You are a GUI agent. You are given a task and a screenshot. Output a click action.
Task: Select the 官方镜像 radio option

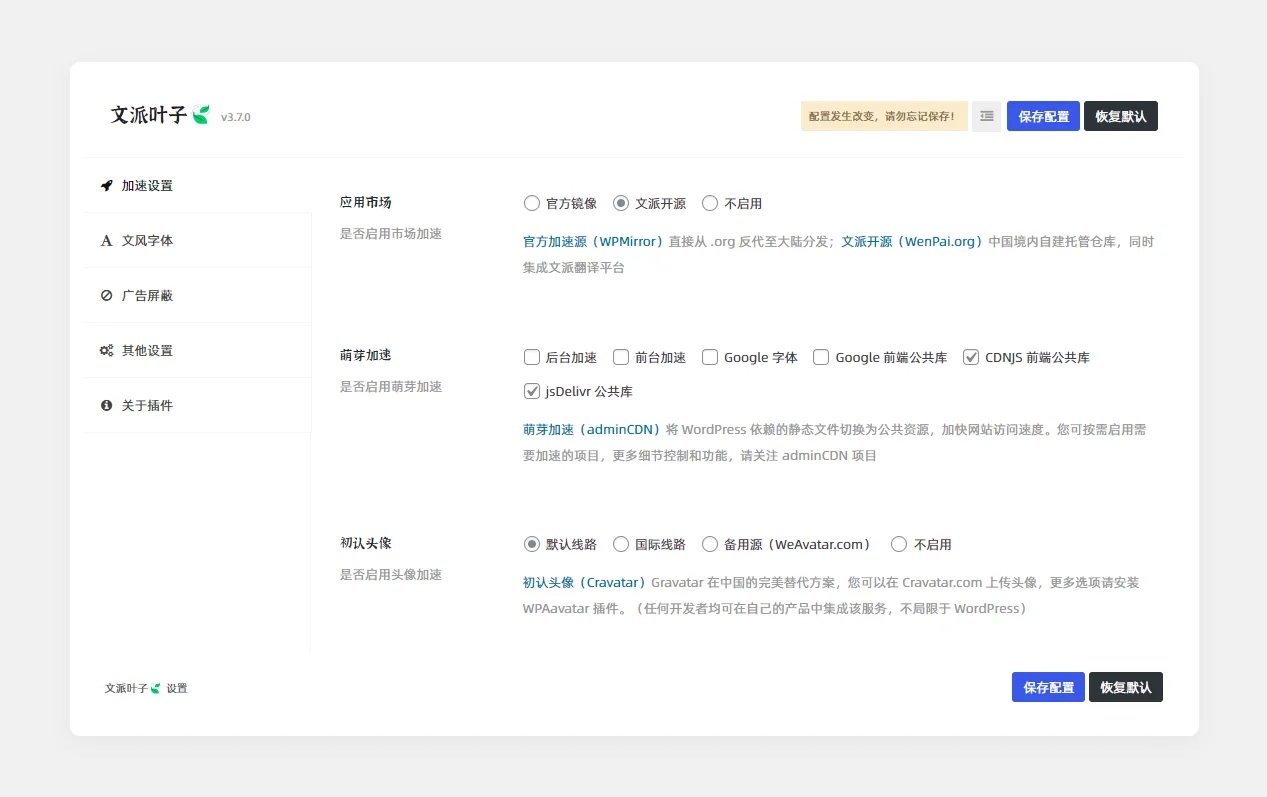tap(532, 203)
